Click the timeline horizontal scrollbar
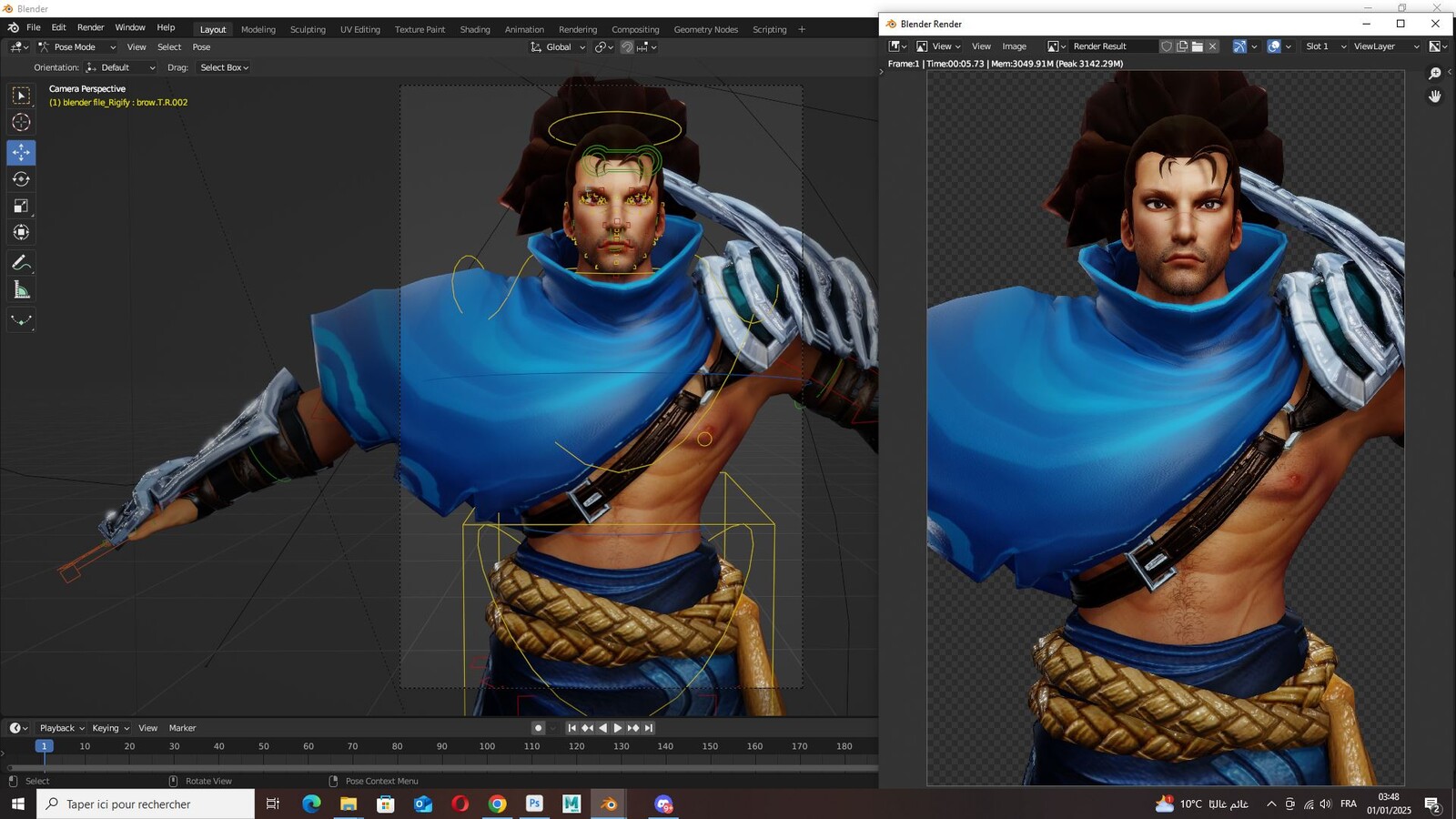 coord(442,768)
